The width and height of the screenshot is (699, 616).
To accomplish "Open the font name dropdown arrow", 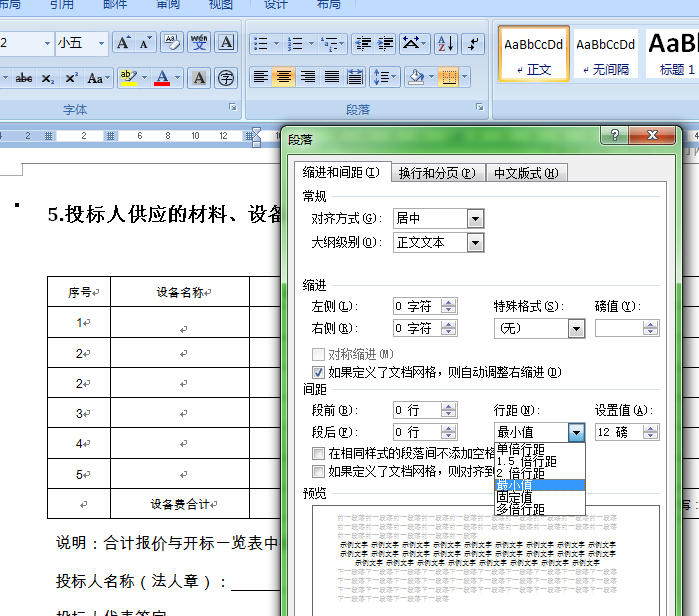I will [x=47, y=43].
